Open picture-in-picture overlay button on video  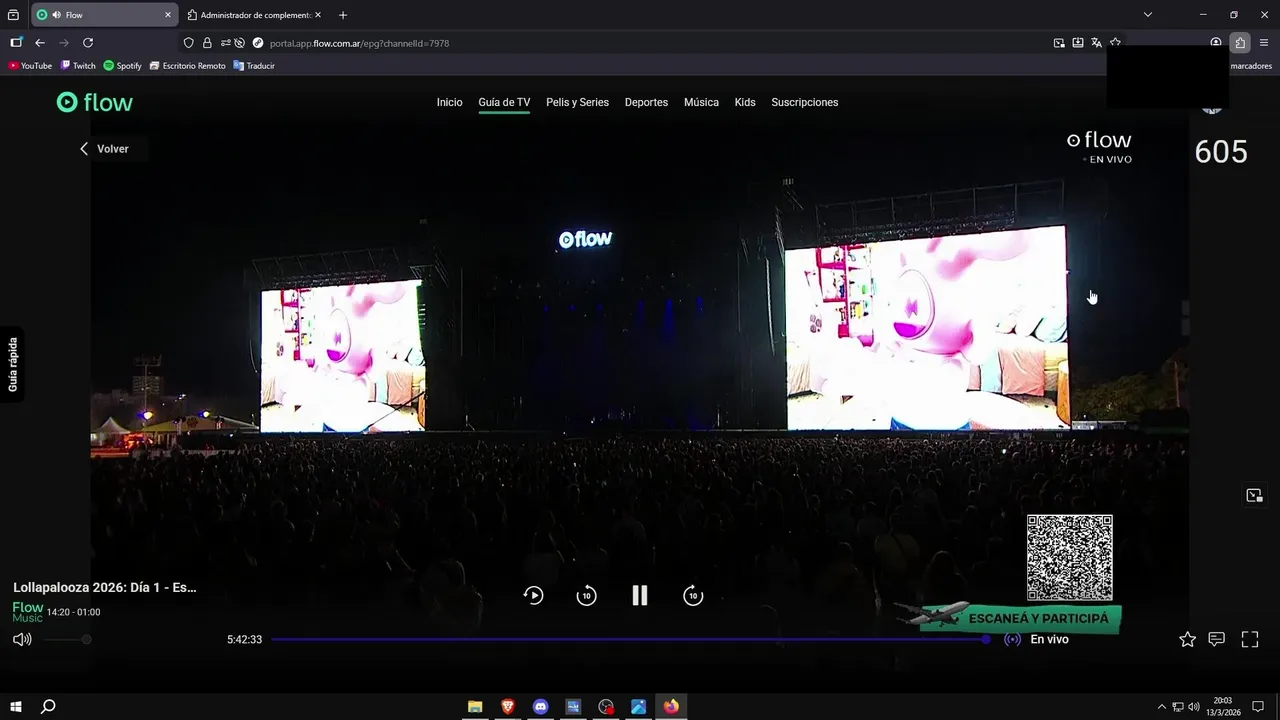click(1254, 495)
